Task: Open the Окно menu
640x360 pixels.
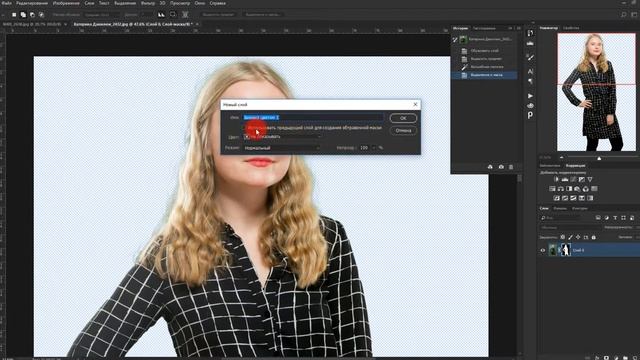Action: [x=200, y=3]
